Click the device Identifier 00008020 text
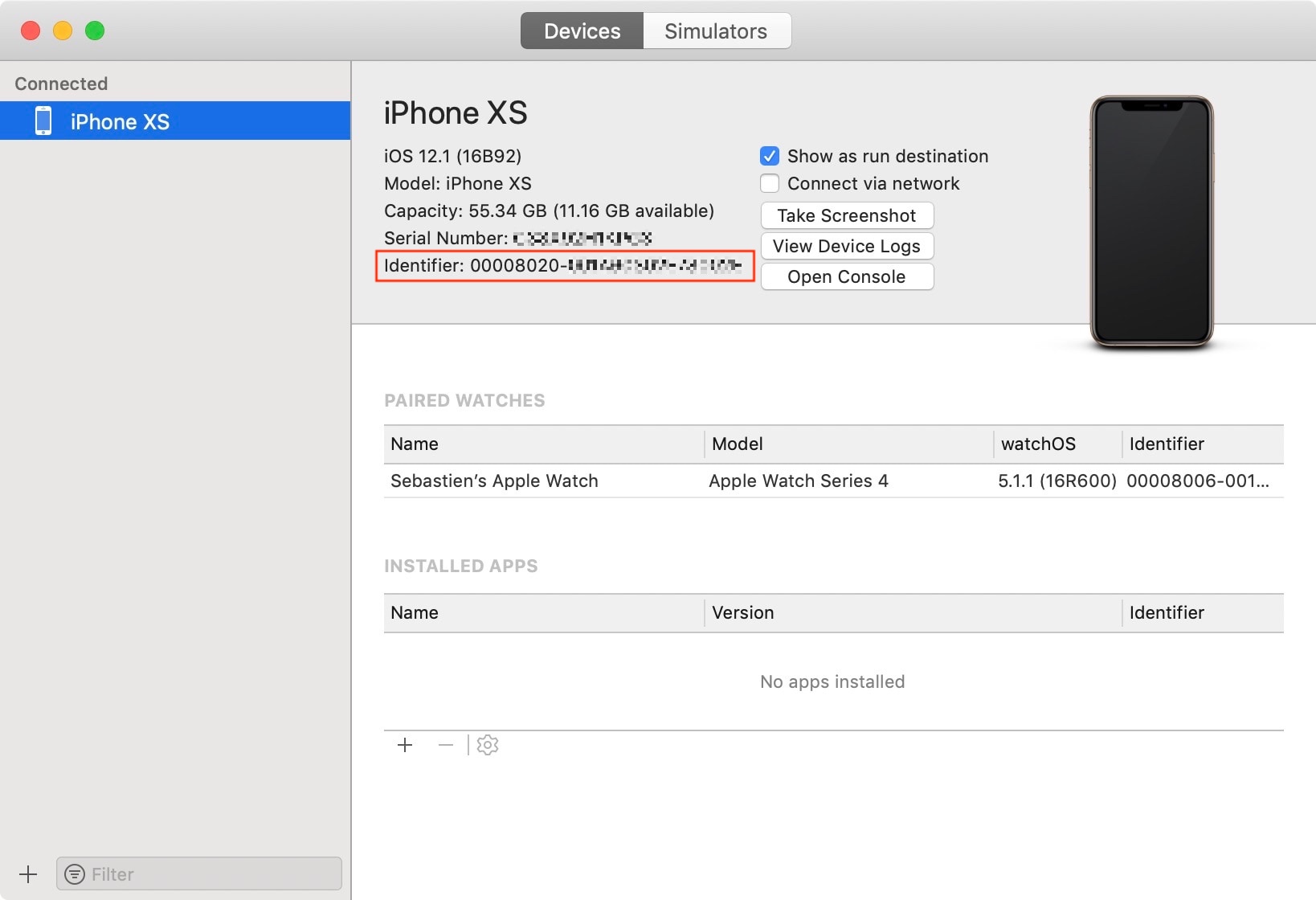1316x900 pixels. [x=563, y=265]
